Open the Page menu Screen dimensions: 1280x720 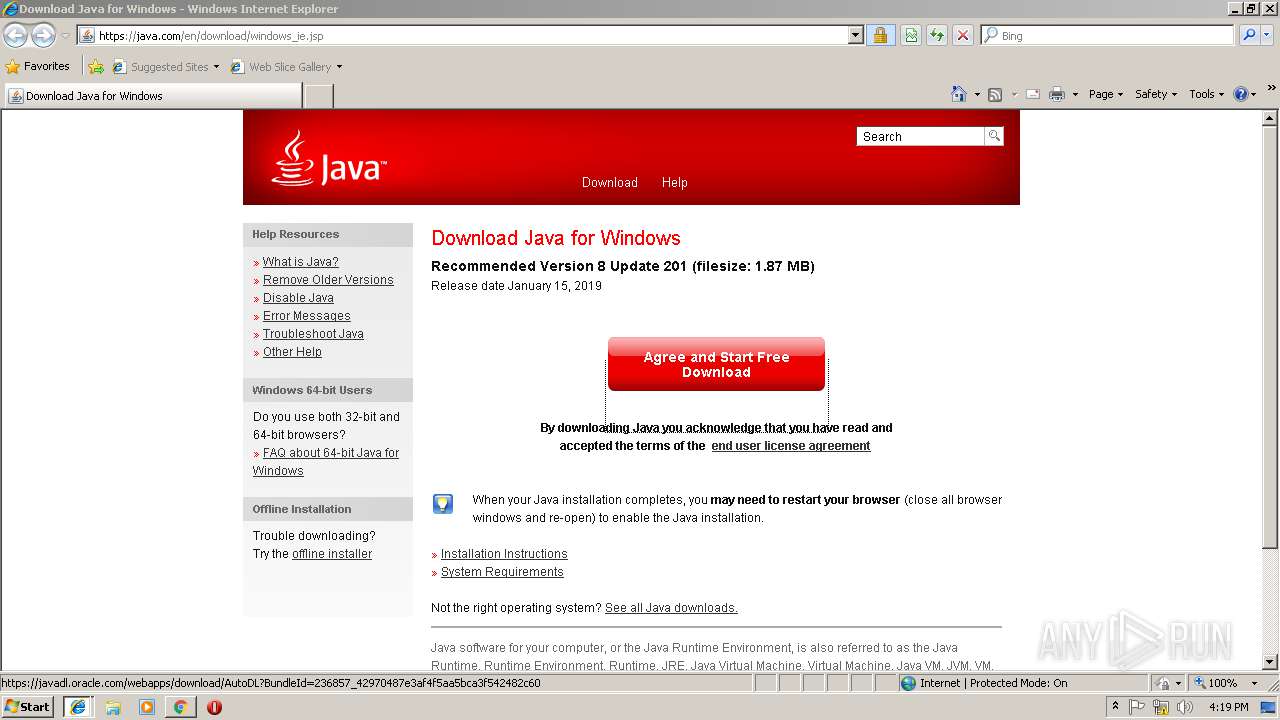tap(1105, 94)
